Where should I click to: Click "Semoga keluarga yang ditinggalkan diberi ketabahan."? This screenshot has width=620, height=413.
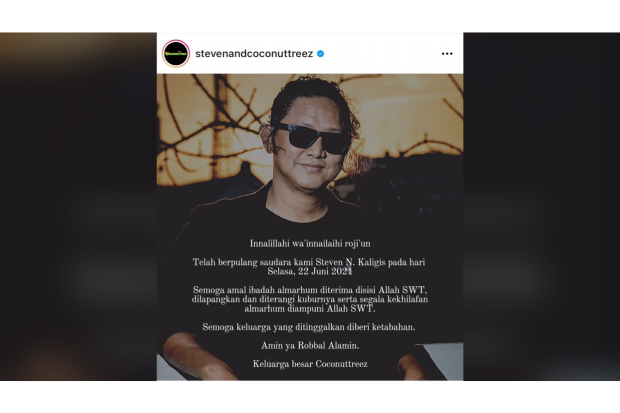point(309,327)
